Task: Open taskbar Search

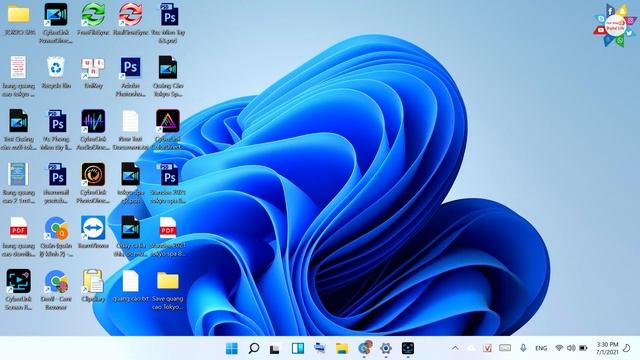Action: pyautogui.click(x=253, y=348)
